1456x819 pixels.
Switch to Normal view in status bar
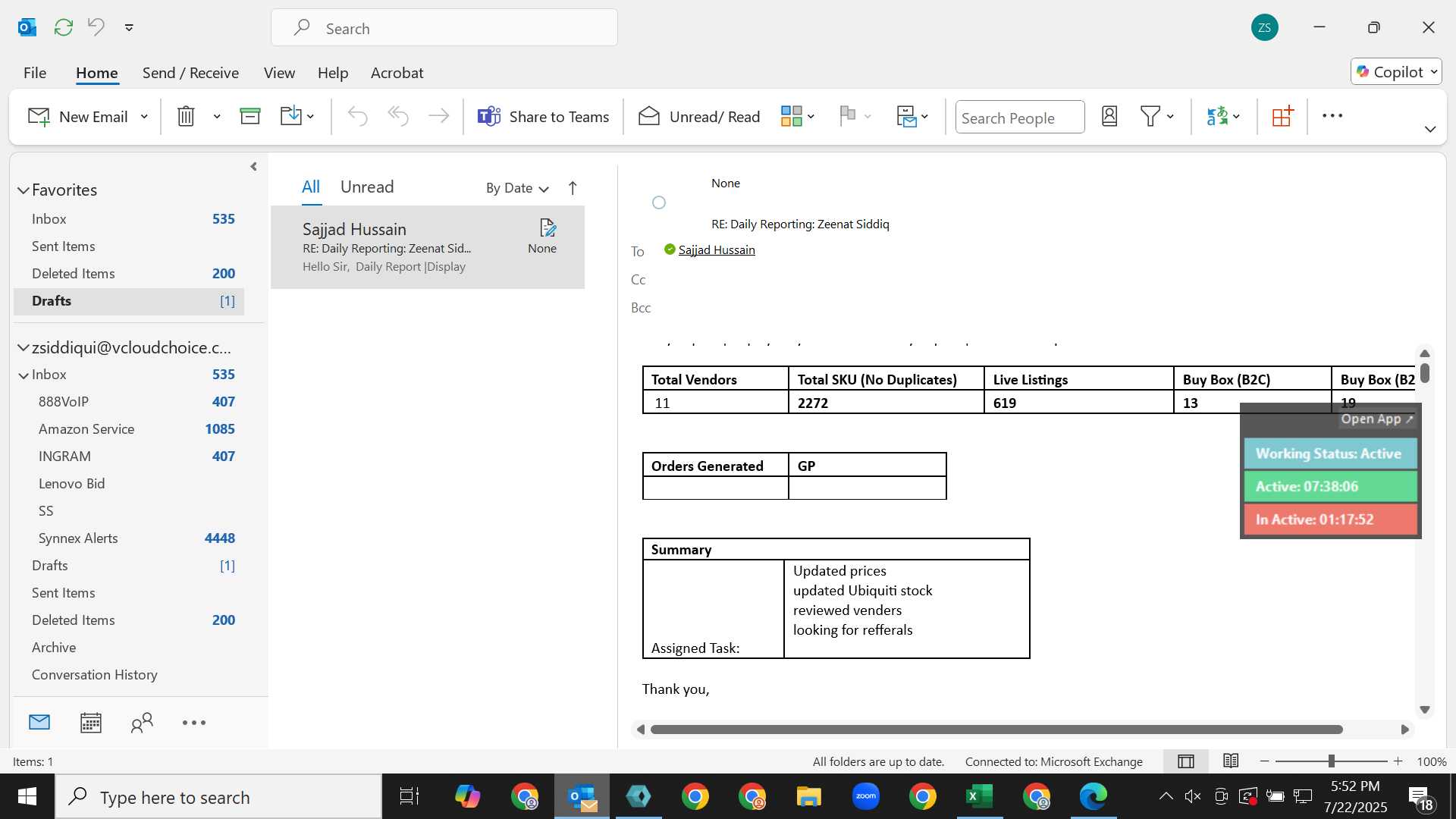(x=1186, y=761)
